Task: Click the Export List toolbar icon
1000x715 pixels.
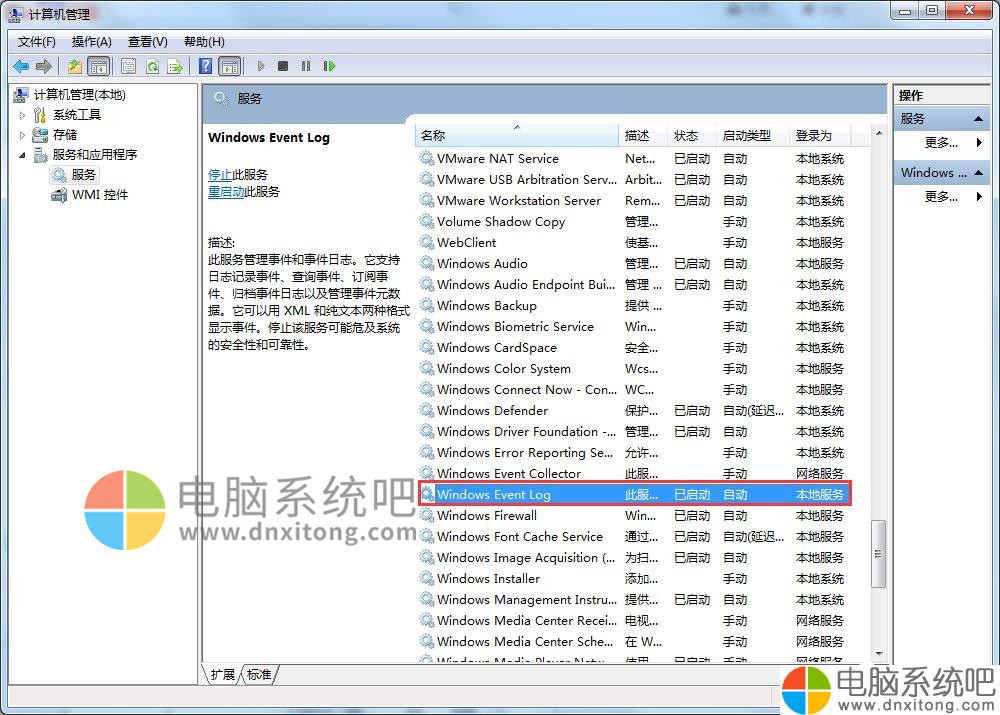Action: tap(175, 66)
